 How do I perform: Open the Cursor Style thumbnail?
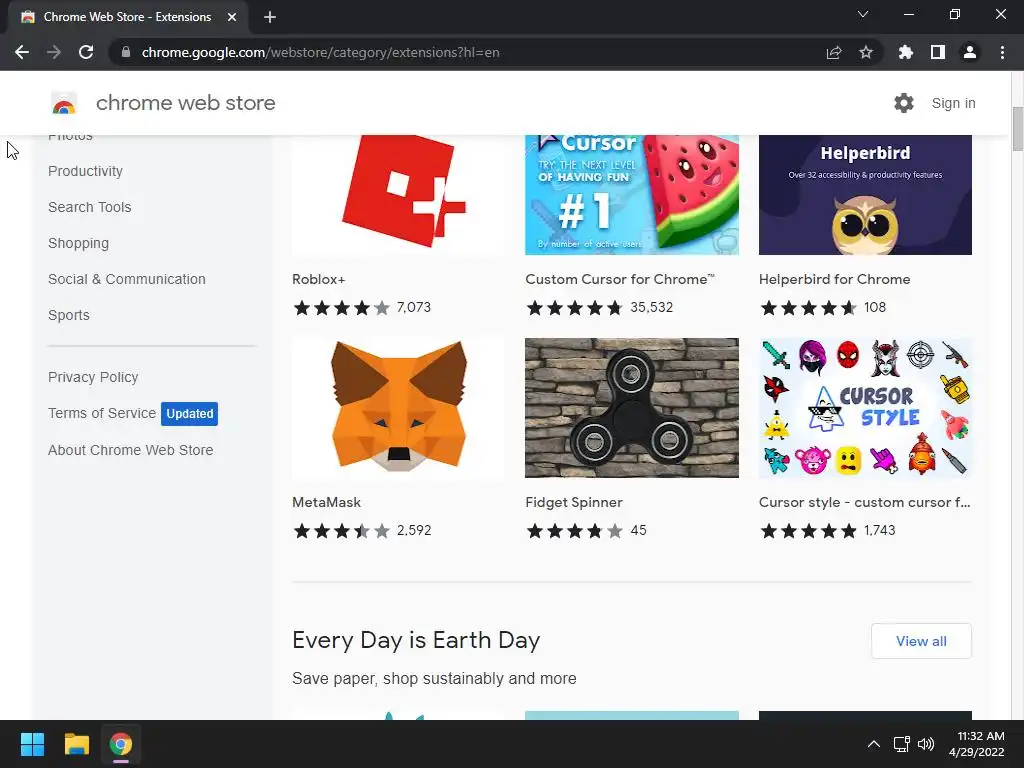[x=865, y=408]
